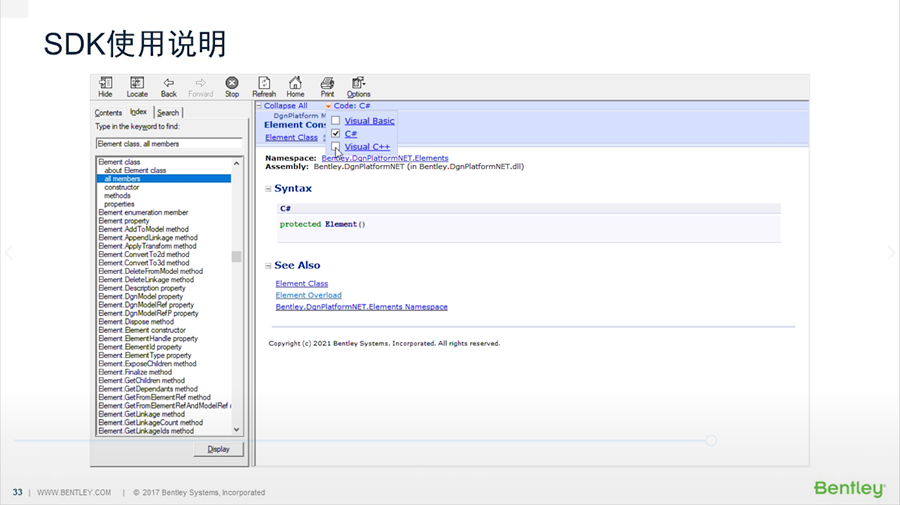900x505 pixels.
Task: Open Bentley.DgnPlatformNET.Elements Namespace See Also link
Action: tap(362, 307)
